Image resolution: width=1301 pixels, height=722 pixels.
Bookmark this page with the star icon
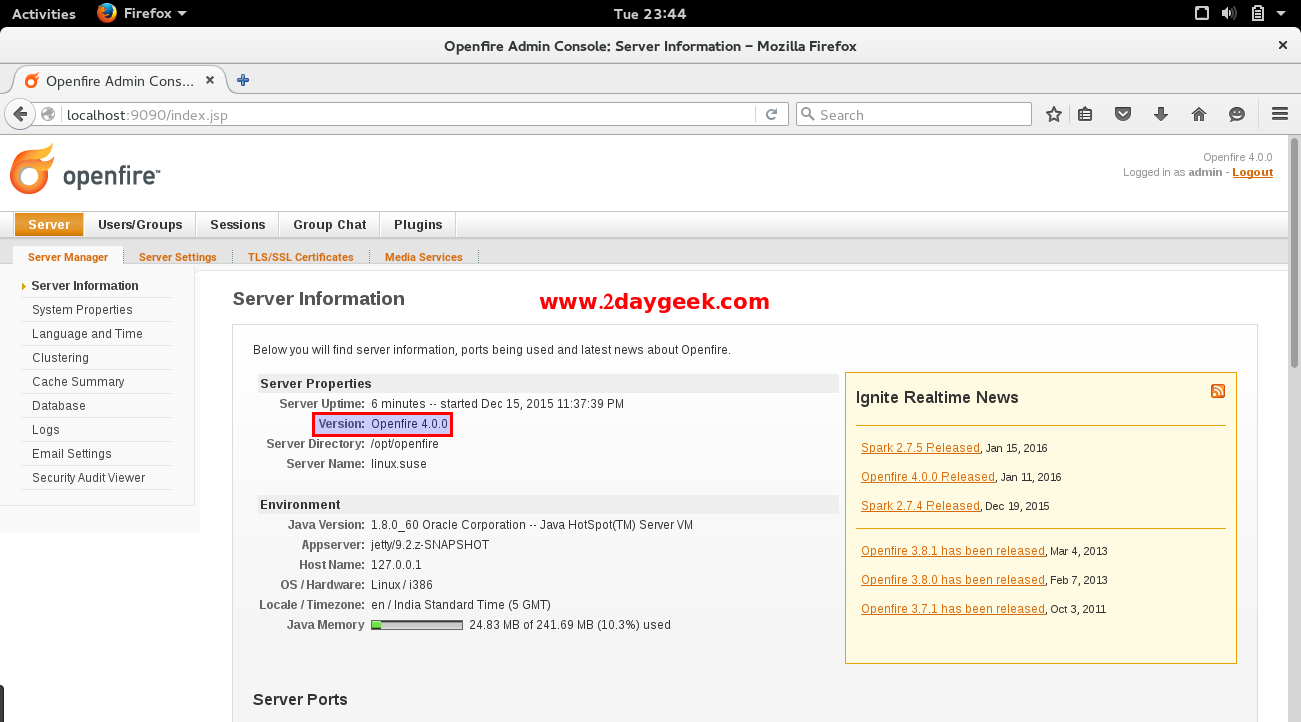(1053, 114)
